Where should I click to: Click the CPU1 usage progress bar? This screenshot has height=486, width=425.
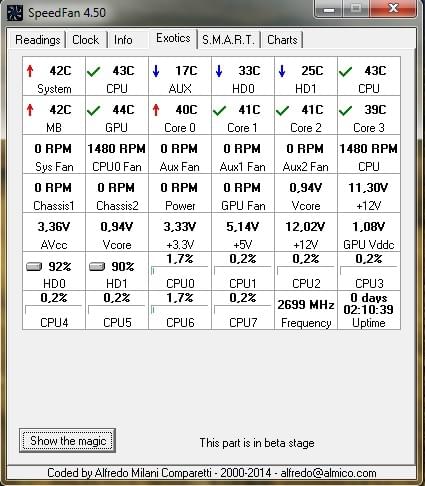tap(243, 270)
